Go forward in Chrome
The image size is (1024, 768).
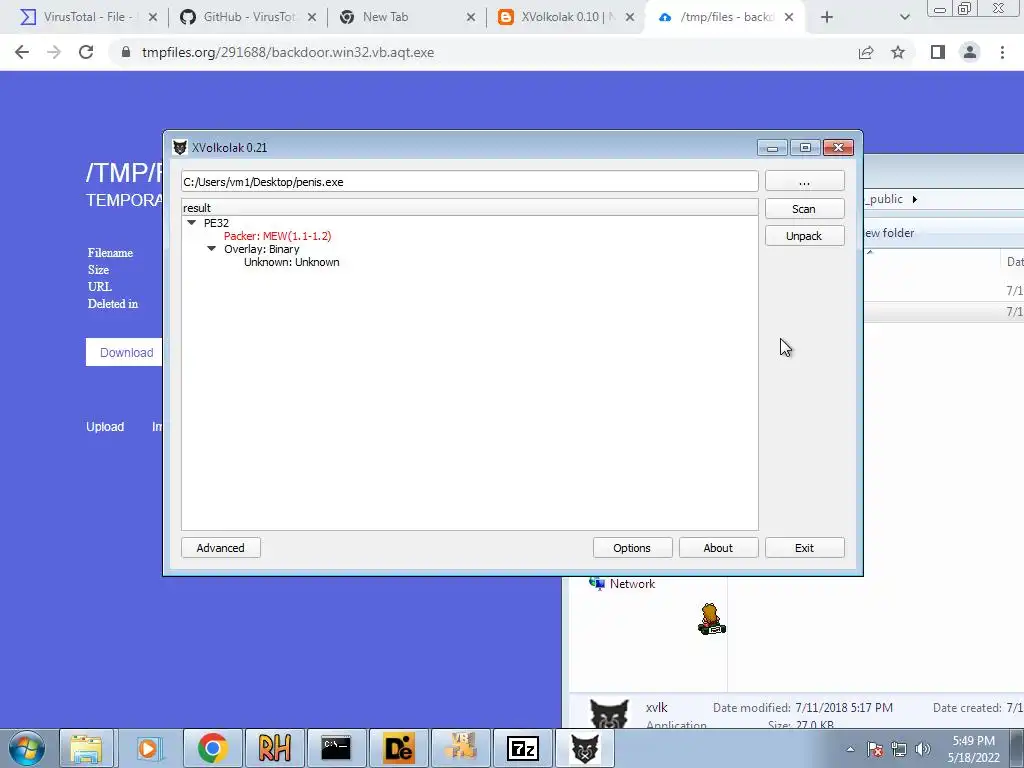pyautogui.click(x=54, y=52)
